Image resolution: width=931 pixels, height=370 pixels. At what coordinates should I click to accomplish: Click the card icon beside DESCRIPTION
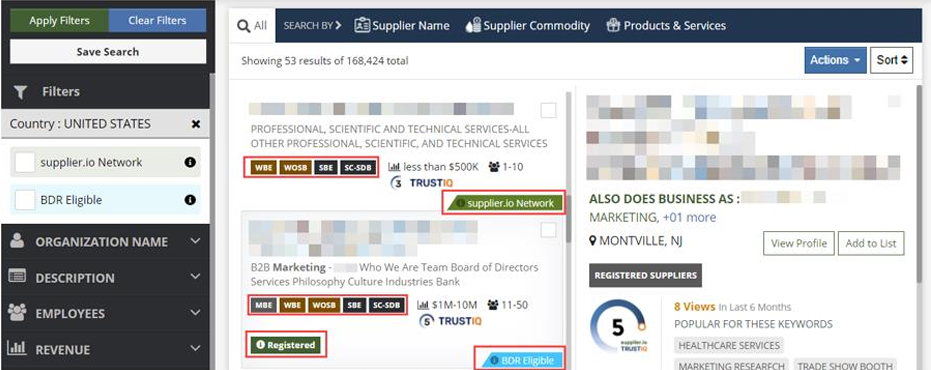[17, 276]
